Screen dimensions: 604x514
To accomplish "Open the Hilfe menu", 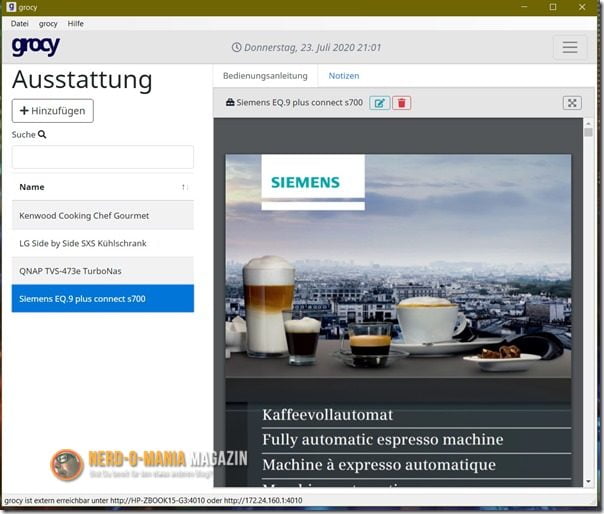I will point(76,24).
